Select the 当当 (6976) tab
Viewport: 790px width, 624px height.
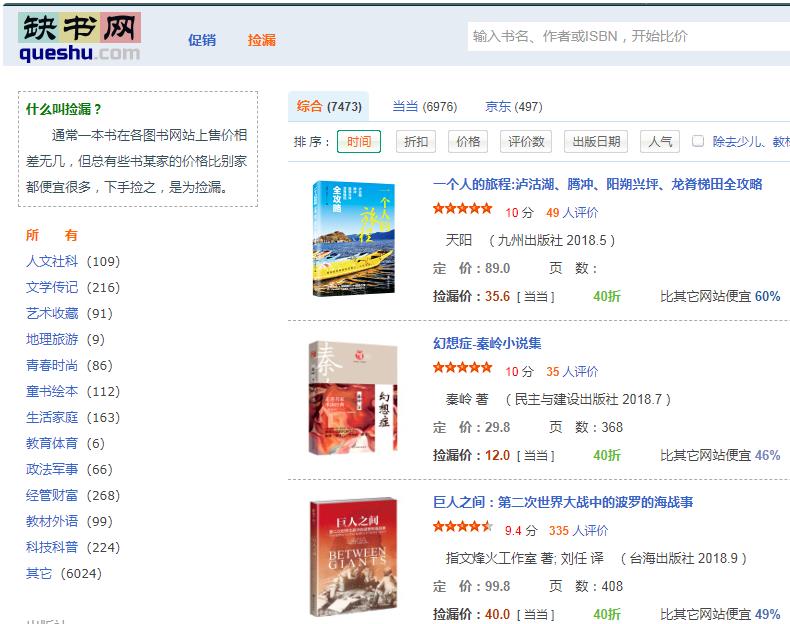pyautogui.click(x=425, y=106)
